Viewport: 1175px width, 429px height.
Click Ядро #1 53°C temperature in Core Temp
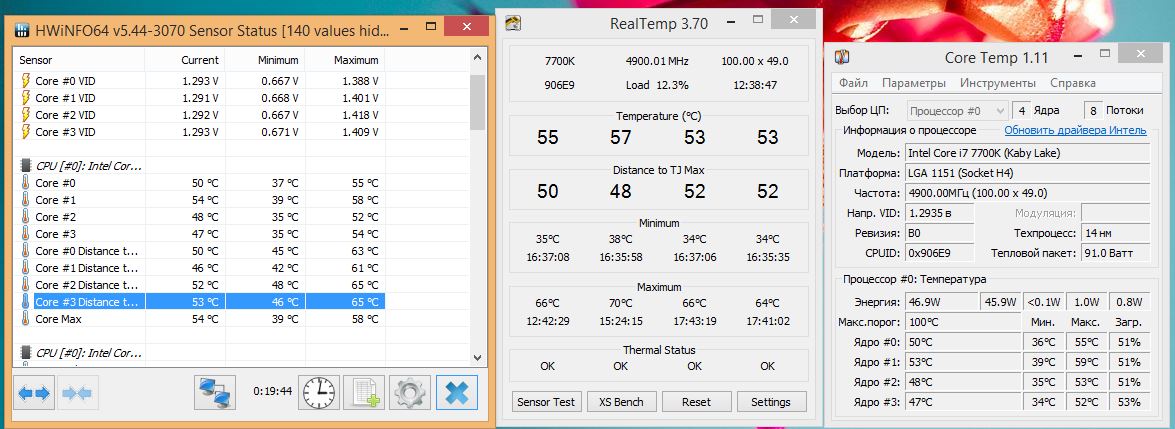pyautogui.click(x=962, y=362)
